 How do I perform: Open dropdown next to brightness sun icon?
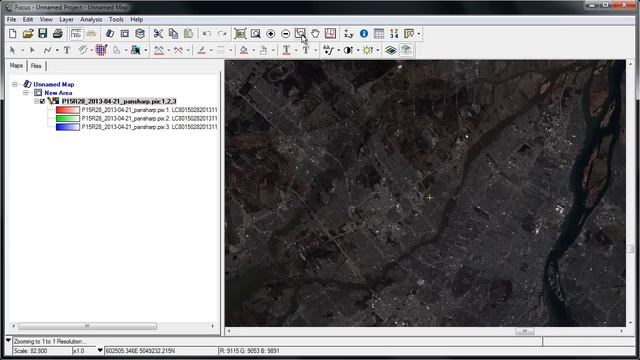[x=378, y=50]
